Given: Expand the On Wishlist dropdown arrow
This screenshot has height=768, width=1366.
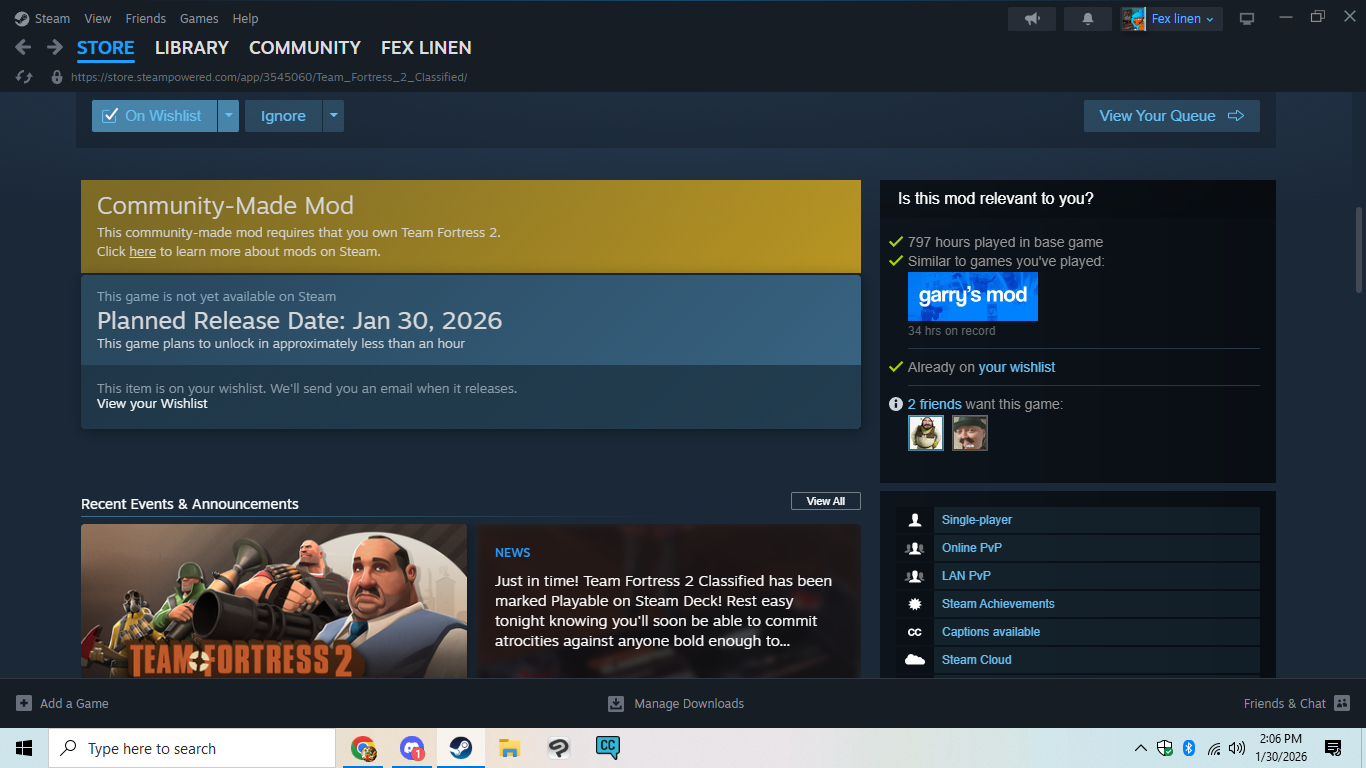Looking at the screenshot, I should coord(229,116).
